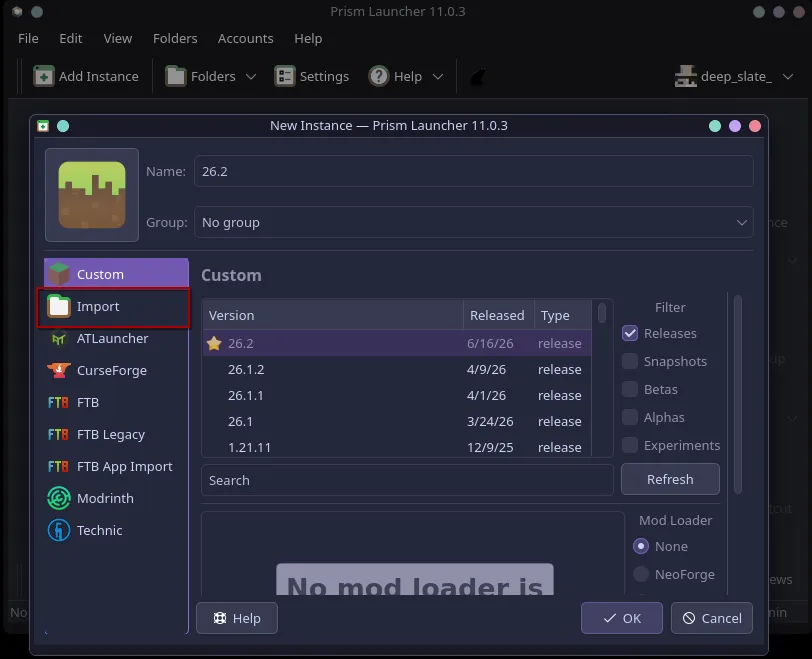Select version 26.1.1 row

pyautogui.click(x=397, y=396)
